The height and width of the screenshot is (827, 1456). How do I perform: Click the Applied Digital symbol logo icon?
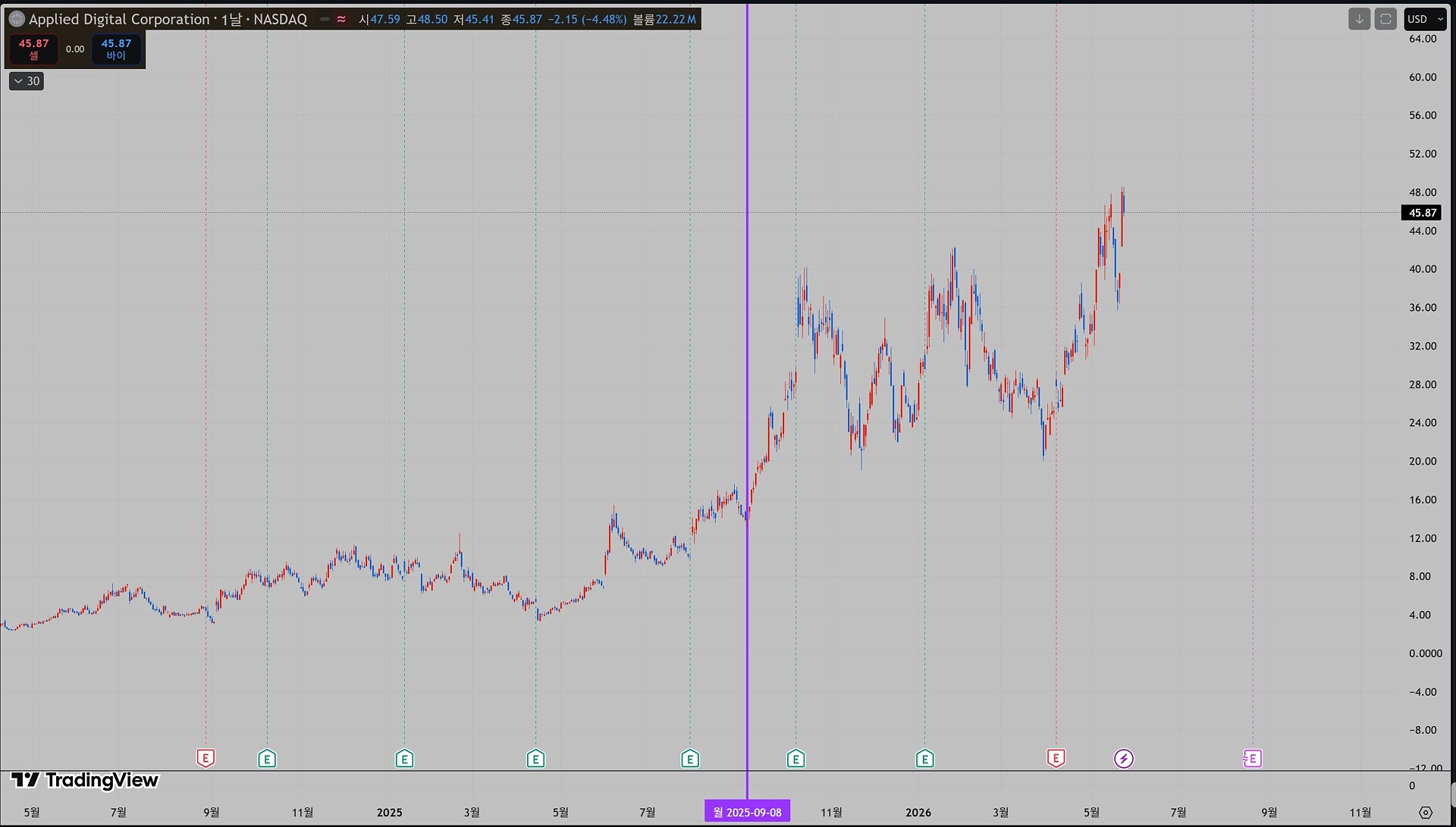pyautogui.click(x=16, y=20)
